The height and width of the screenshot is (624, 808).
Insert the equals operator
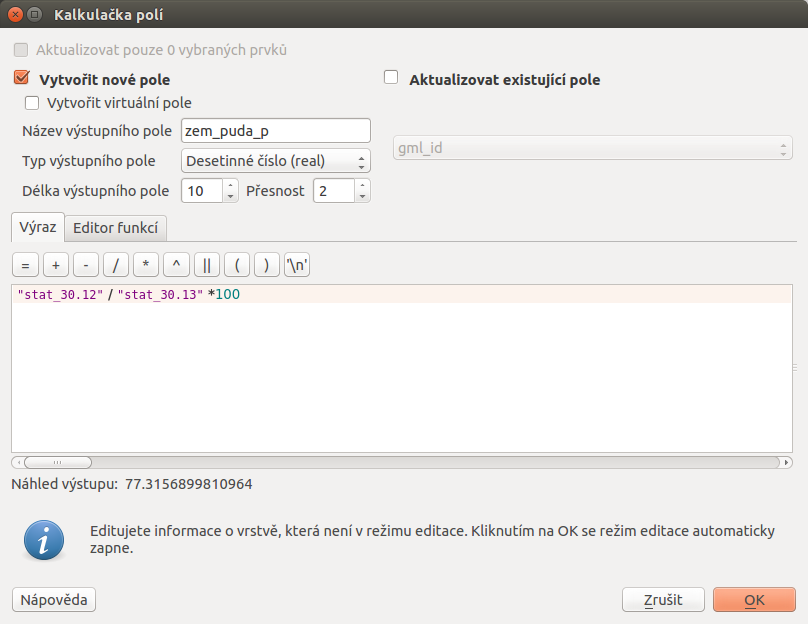point(25,265)
